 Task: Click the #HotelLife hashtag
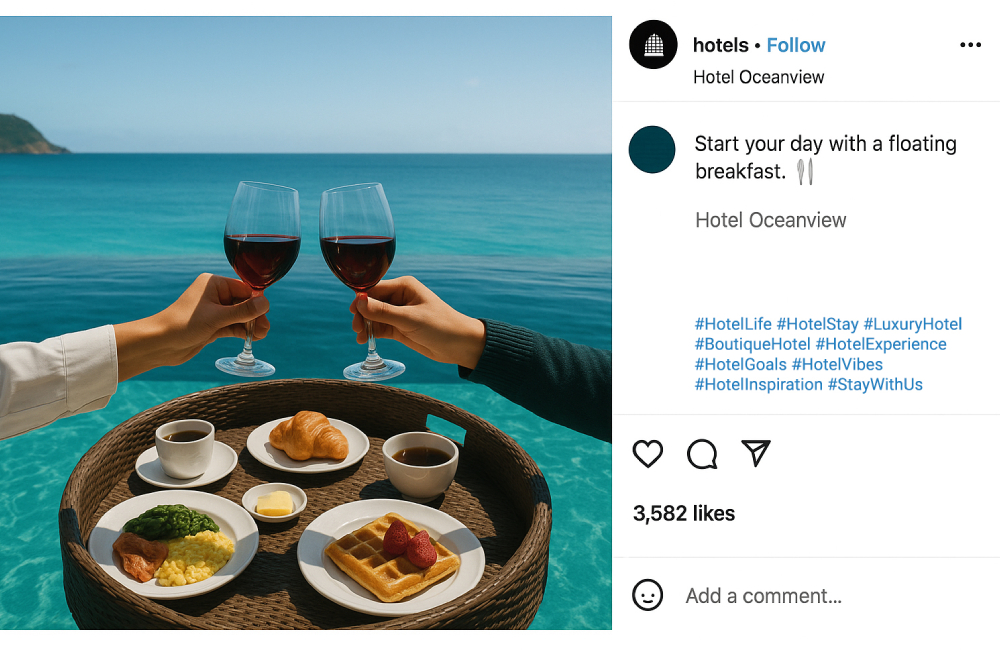(x=733, y=324)
